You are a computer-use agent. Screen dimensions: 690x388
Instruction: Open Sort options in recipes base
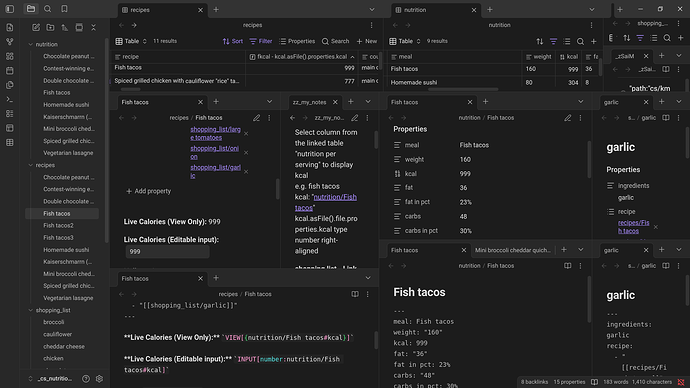pos(233,41)
